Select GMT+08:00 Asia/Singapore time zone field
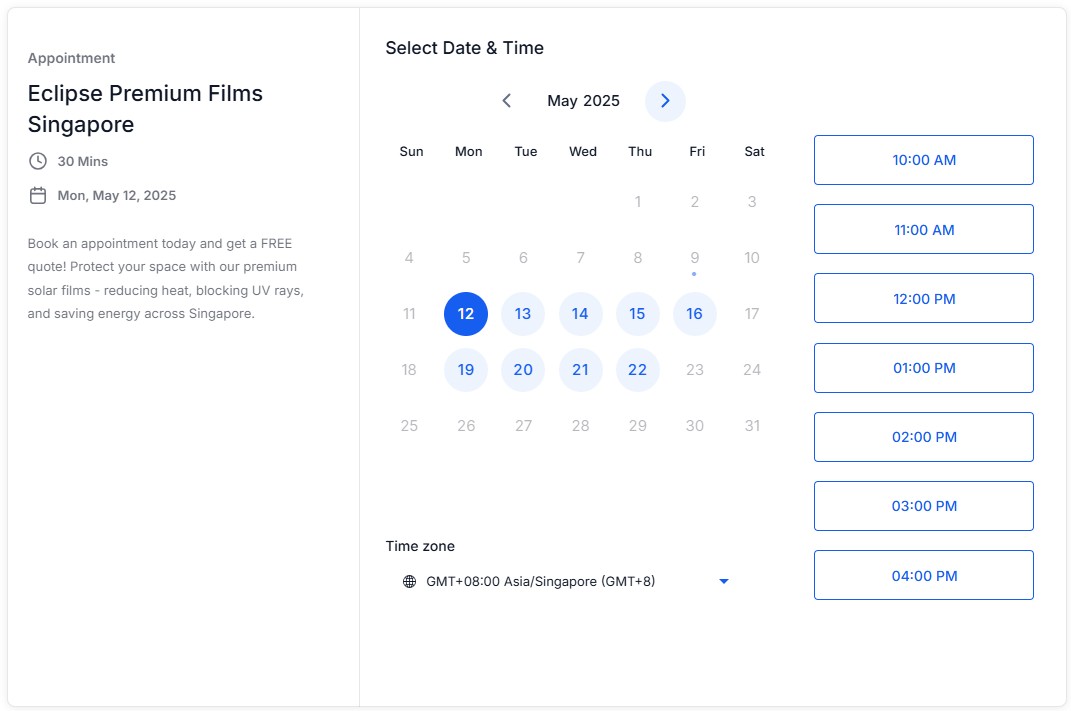Image resolution: width=1071 pixels, height=711 pixels. 566,581
